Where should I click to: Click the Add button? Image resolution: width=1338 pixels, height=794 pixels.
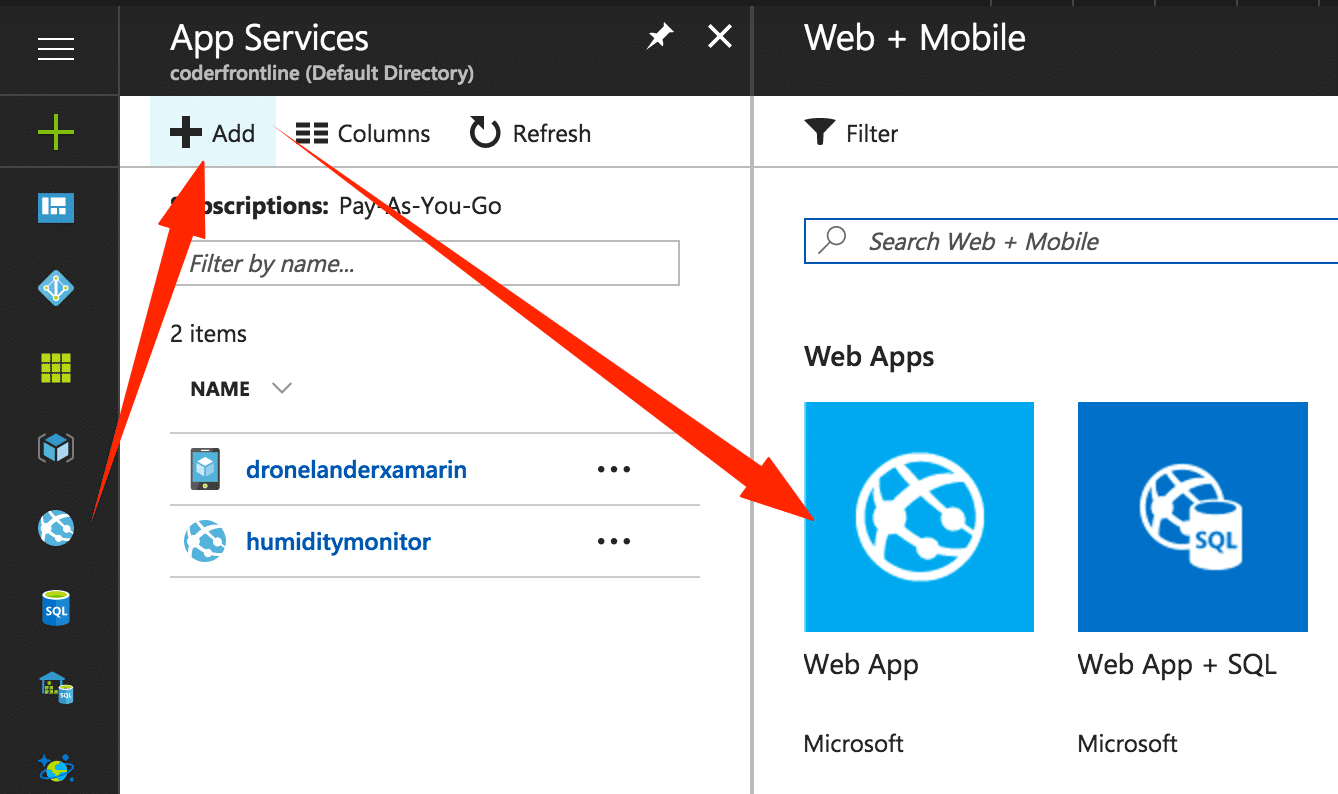[213, 133]
